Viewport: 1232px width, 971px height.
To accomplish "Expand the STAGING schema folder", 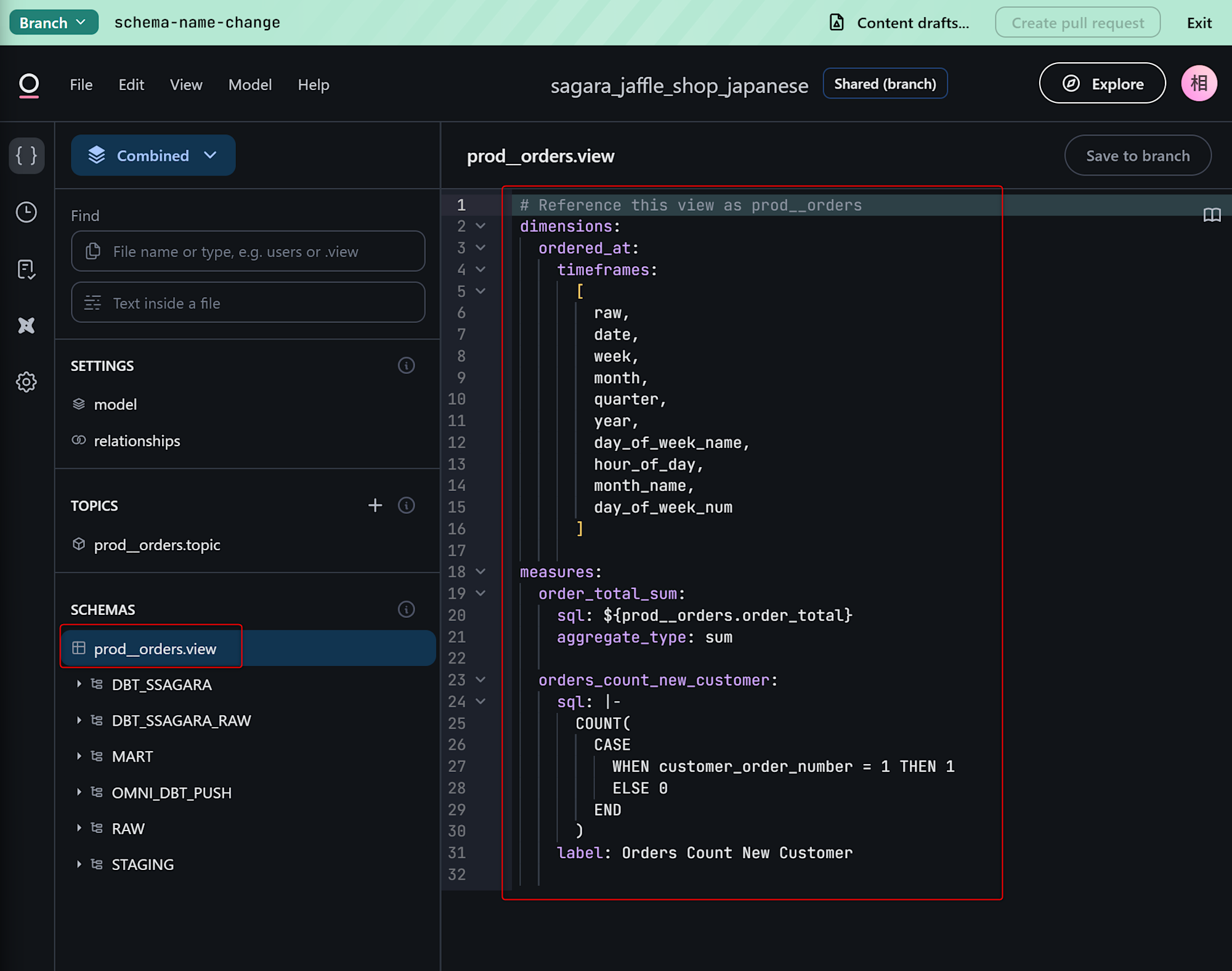I will click(79, 864).
